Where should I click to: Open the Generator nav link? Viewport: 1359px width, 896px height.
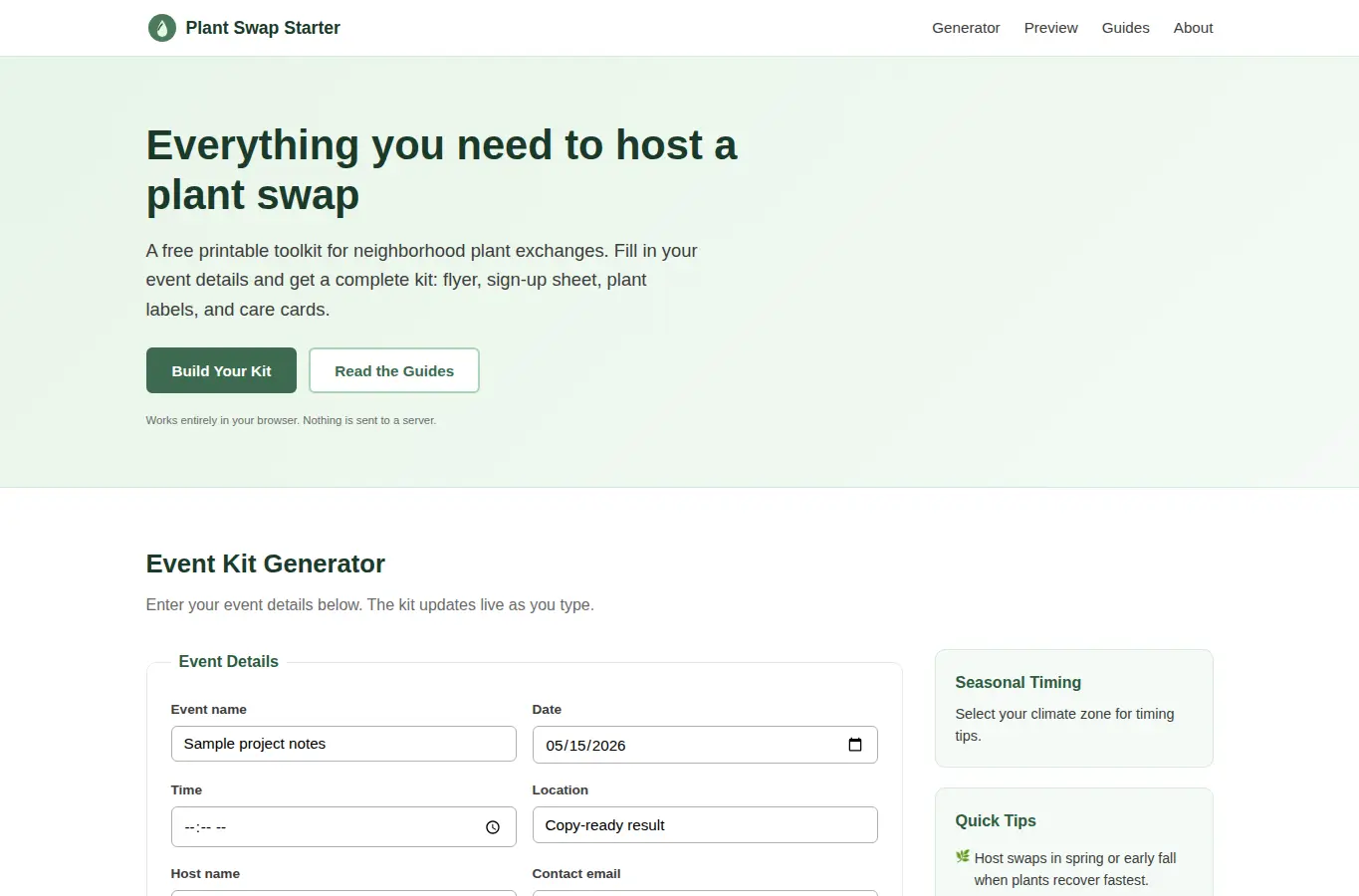coord(966,28)
